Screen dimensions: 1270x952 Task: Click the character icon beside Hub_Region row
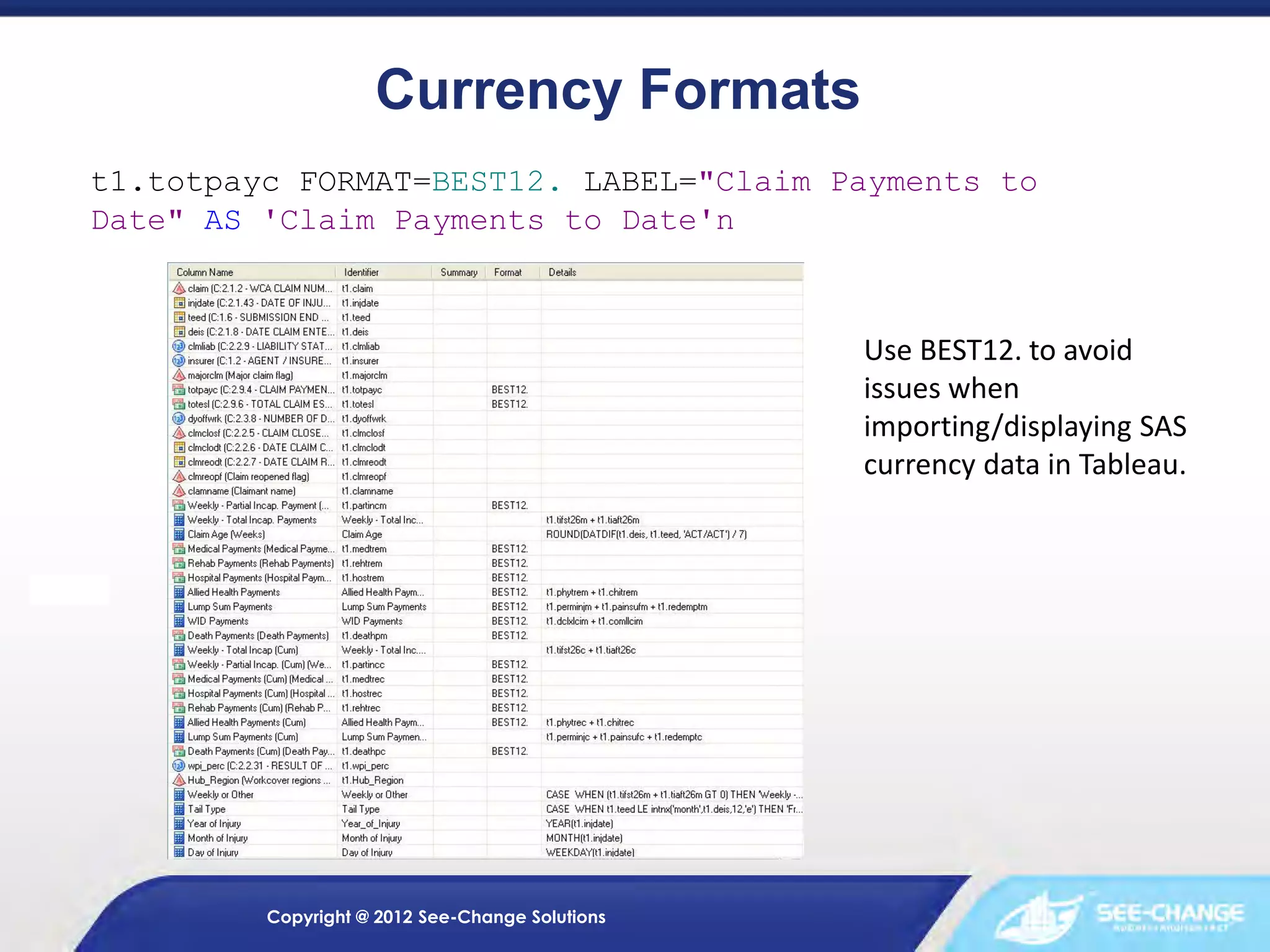coord(179,780)
